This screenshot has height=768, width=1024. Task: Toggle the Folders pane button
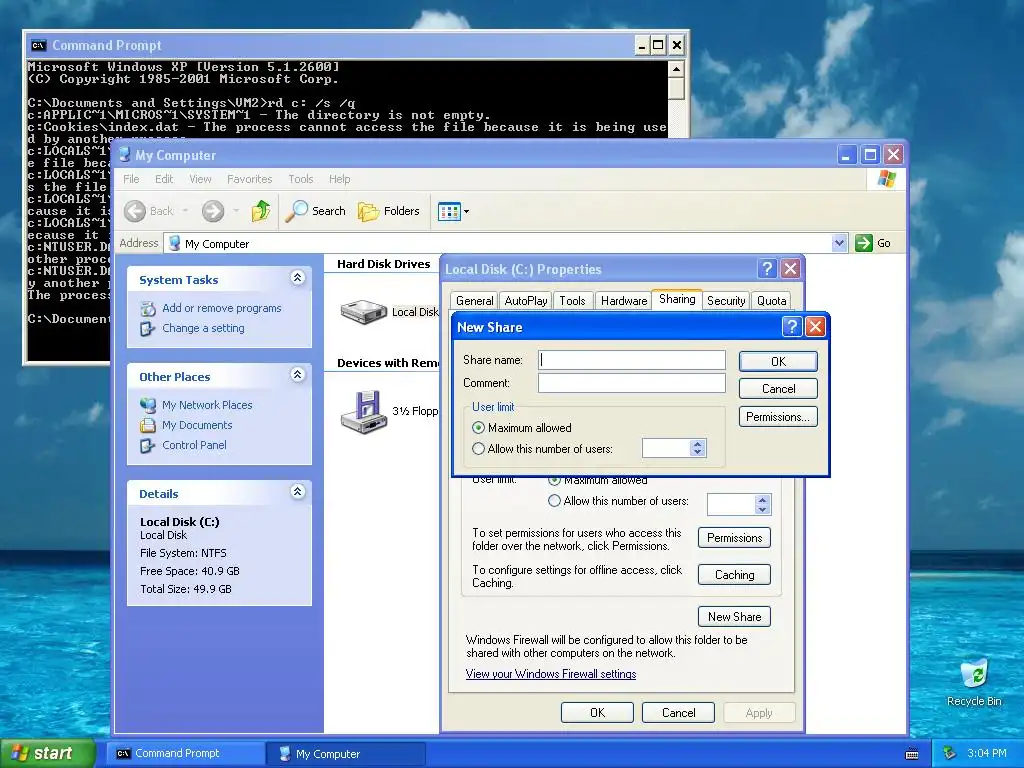tap(389, 211)
